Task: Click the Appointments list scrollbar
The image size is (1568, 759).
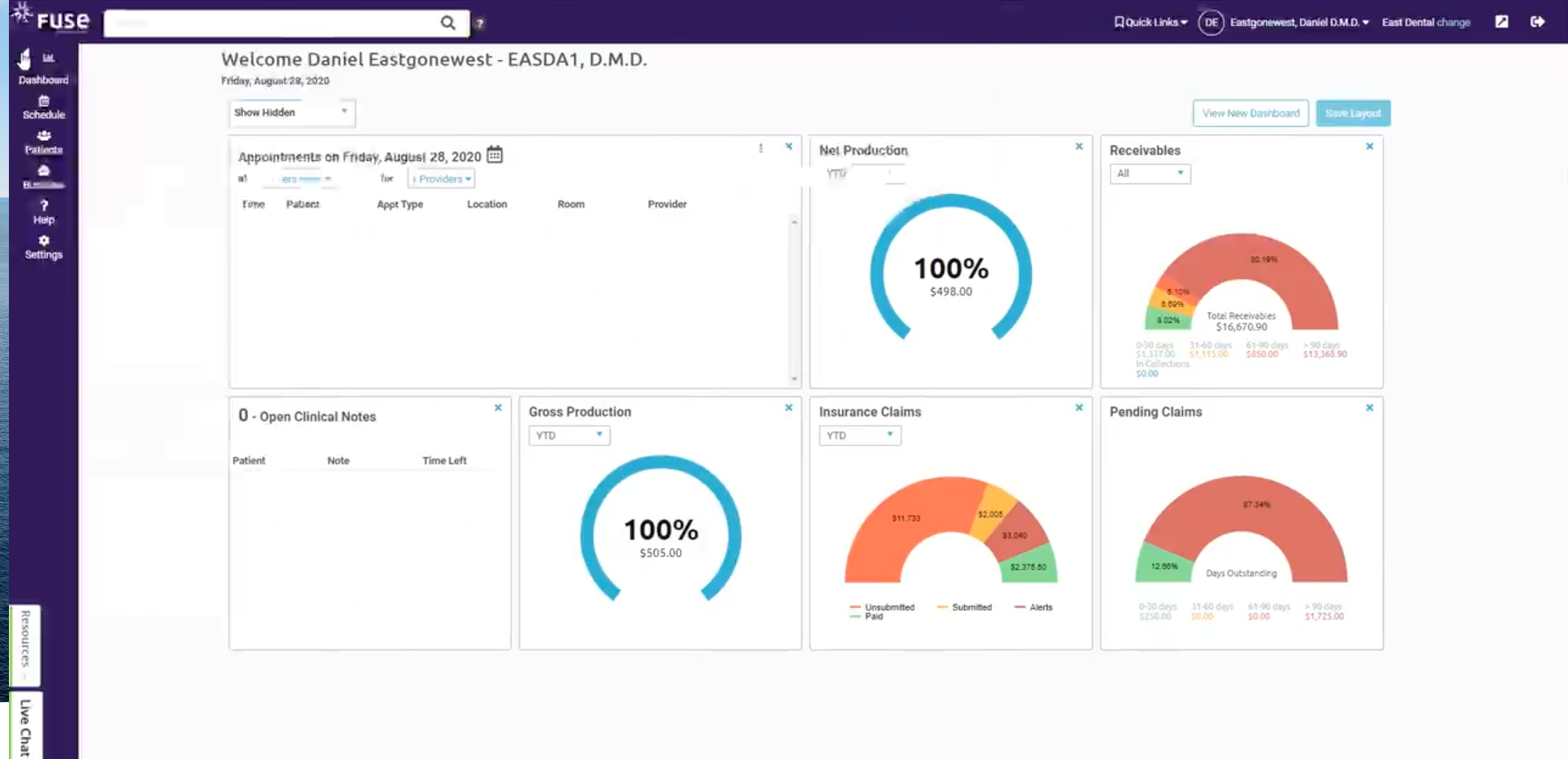Action: coord(794,300)
